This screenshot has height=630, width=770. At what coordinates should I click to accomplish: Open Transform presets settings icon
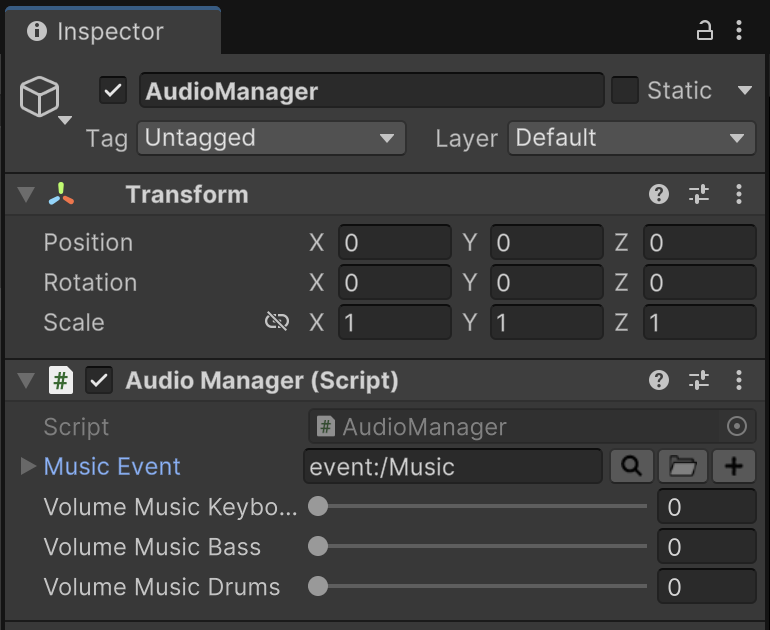[699, 194]
